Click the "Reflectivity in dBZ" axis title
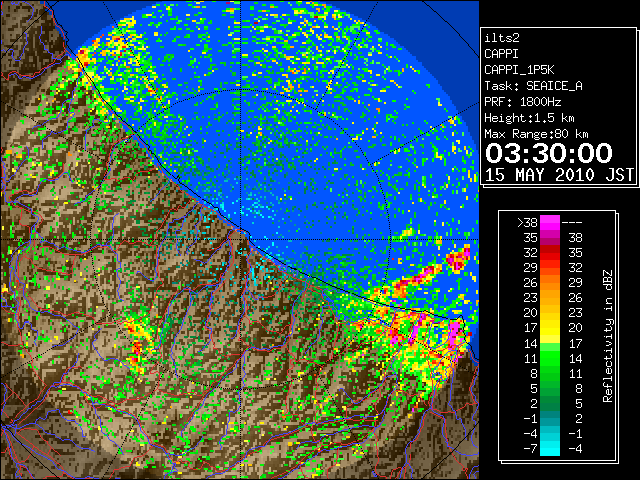Viewport: 640px width, 480px height. click(608, 336)
